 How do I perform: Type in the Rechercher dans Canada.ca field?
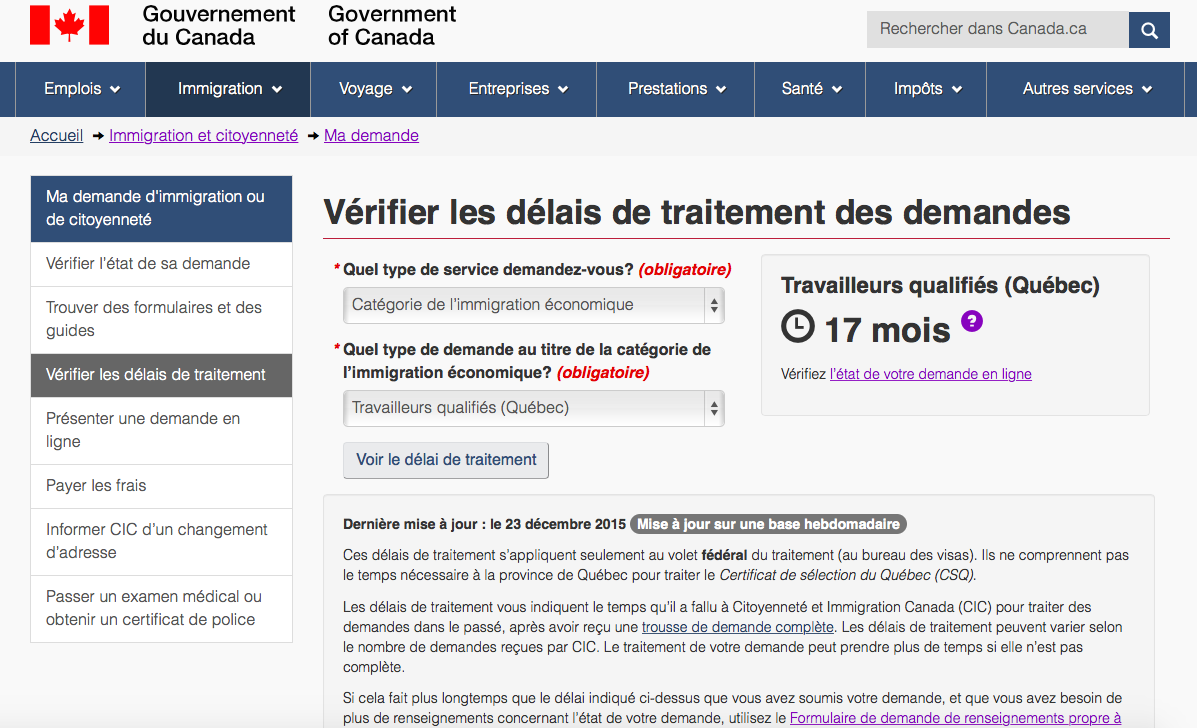(x=996, y=30)
